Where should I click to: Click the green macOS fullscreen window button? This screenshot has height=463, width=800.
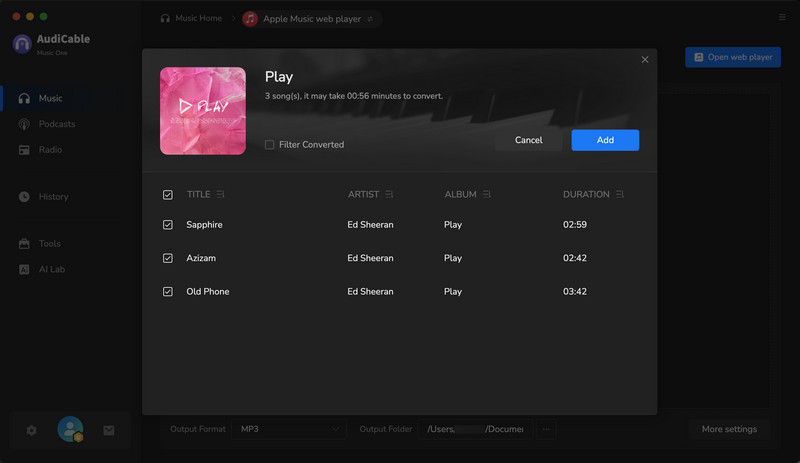point(43,16)
